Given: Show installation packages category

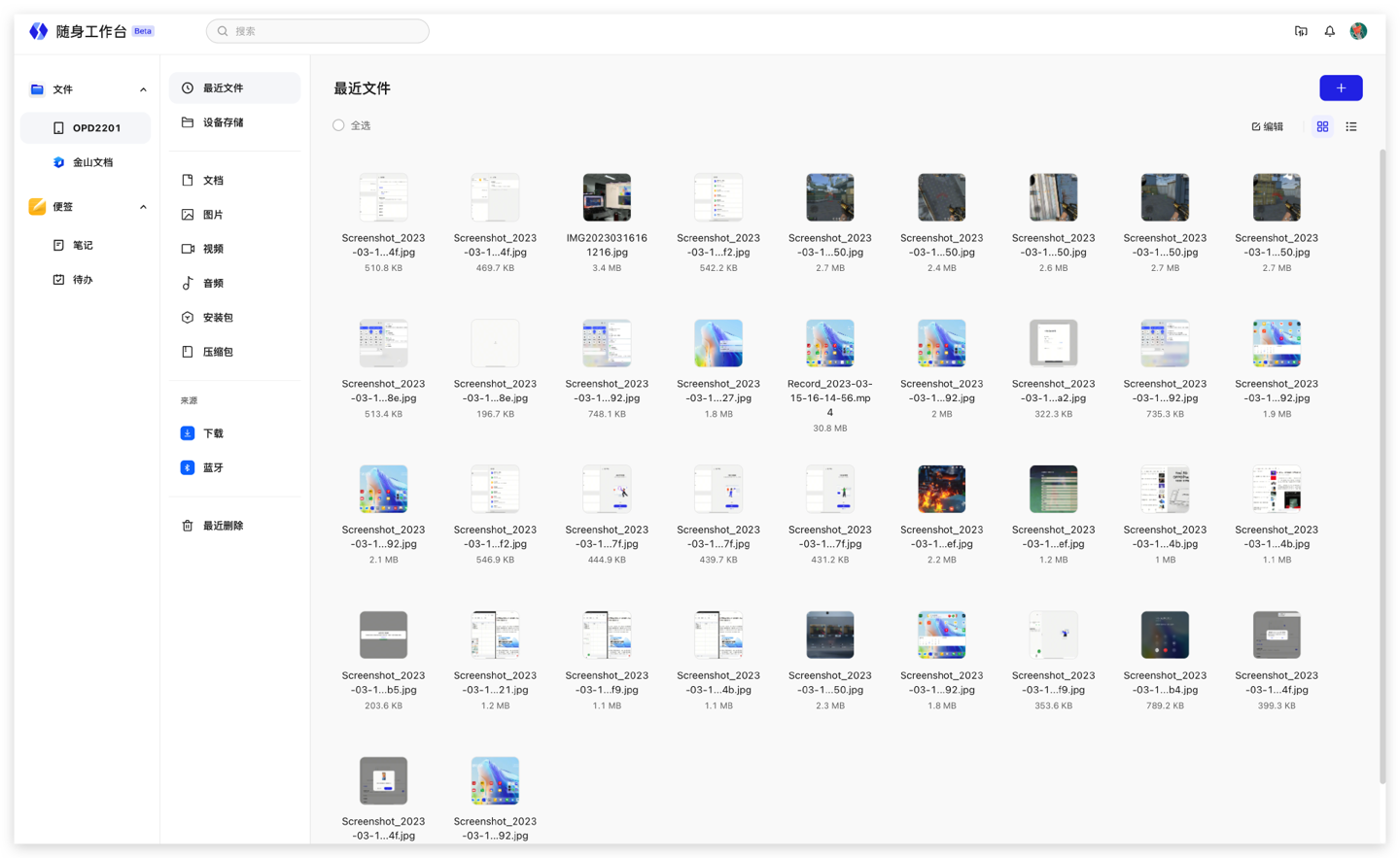Looking at the screenshot, I should 218,318.
